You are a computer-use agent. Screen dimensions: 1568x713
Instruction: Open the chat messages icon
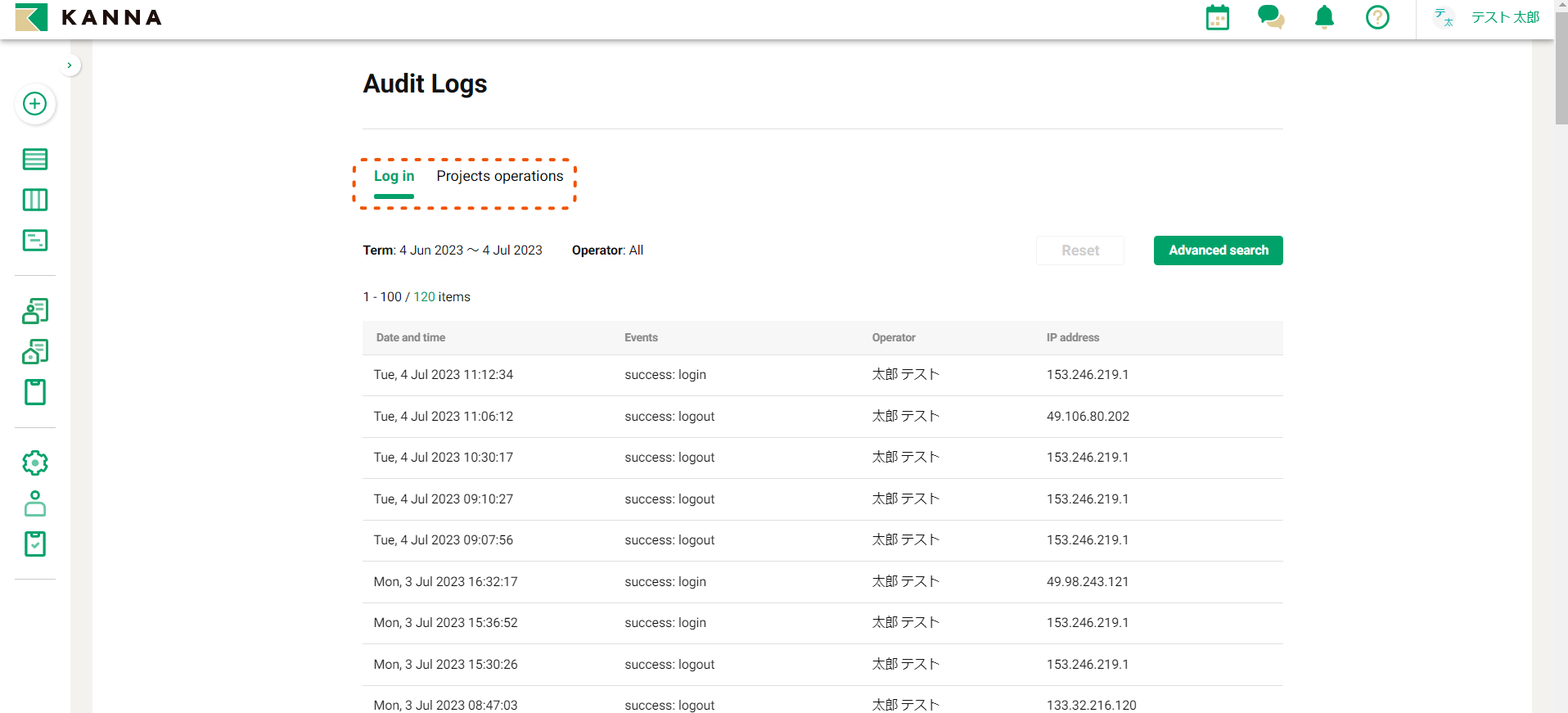tap(1270, 17)
